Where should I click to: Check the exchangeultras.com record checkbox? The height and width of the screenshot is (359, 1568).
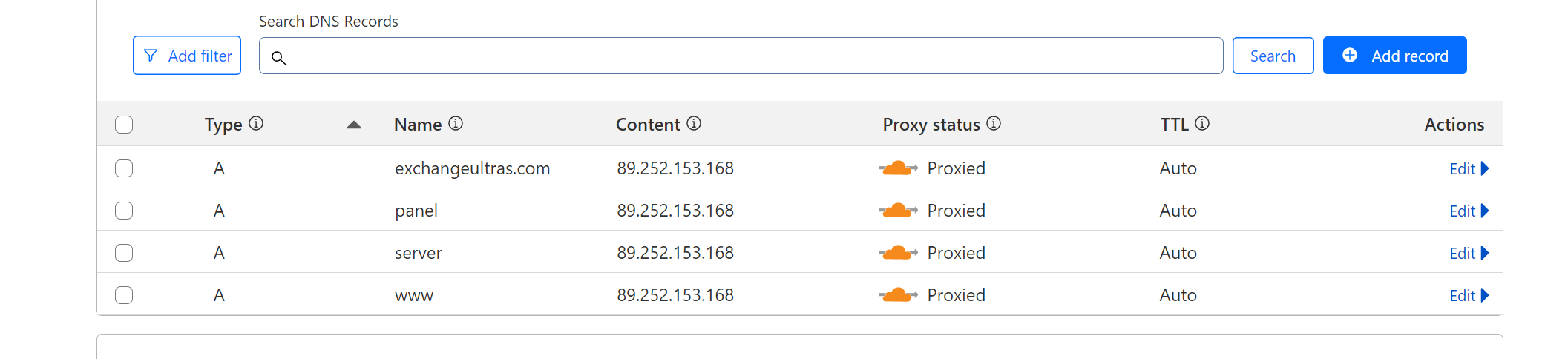pyautogui.click(x=124, y=168)
